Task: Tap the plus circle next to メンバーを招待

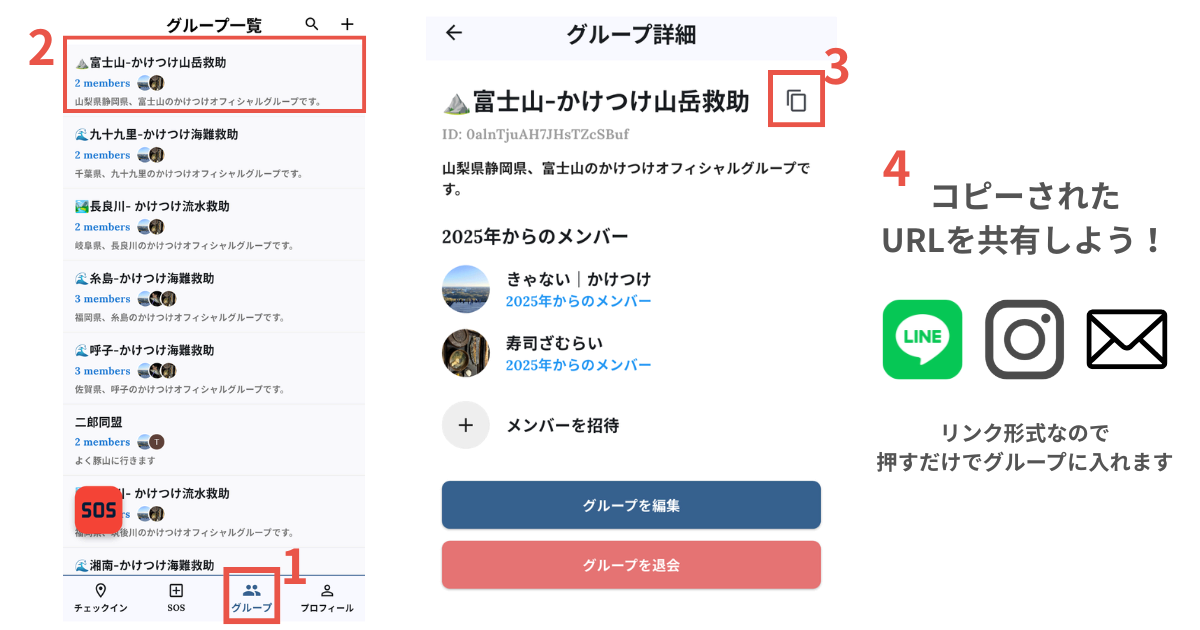Action: 466,425
